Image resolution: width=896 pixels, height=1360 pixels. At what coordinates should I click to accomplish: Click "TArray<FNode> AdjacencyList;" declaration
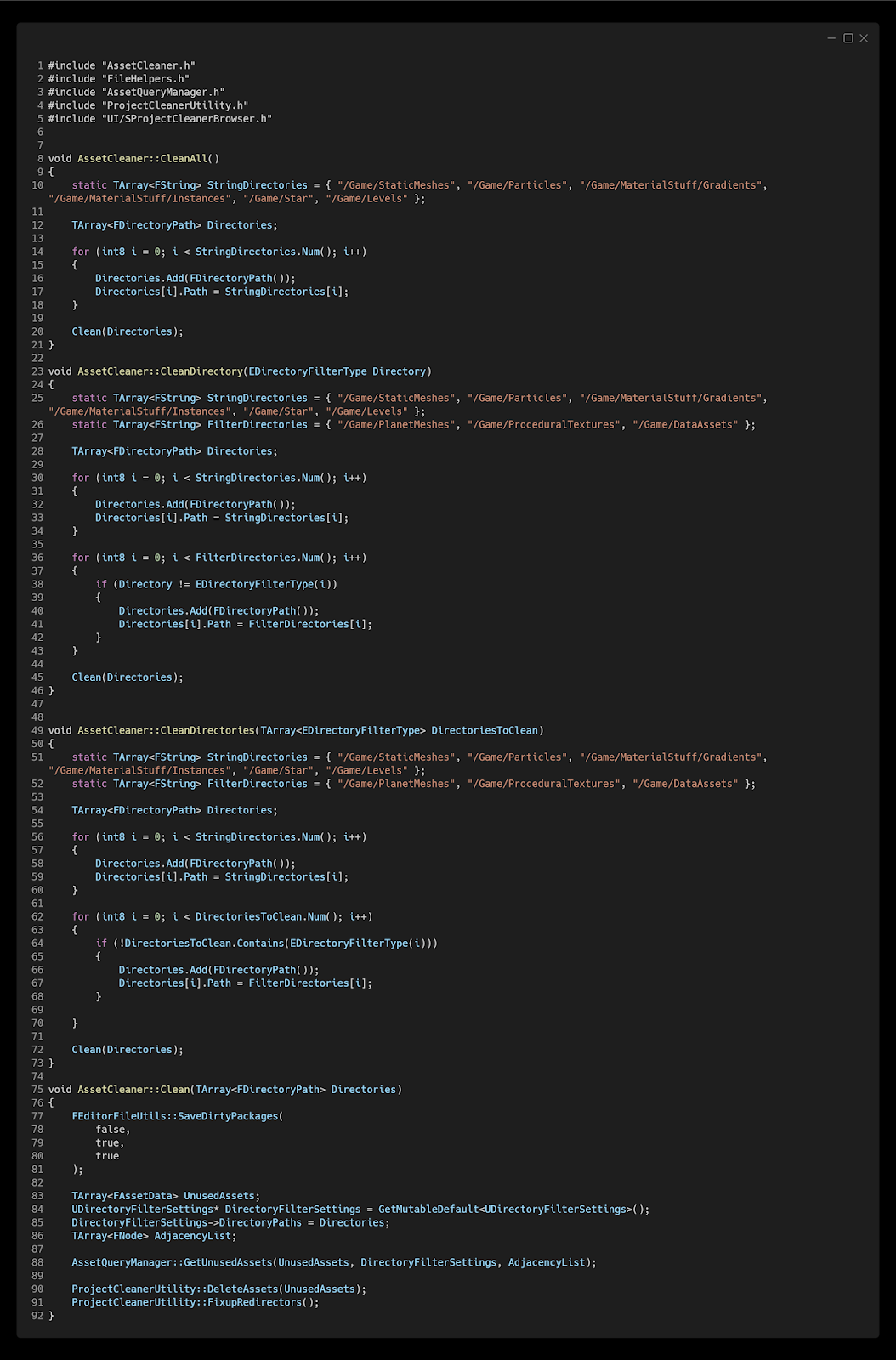154,1236
